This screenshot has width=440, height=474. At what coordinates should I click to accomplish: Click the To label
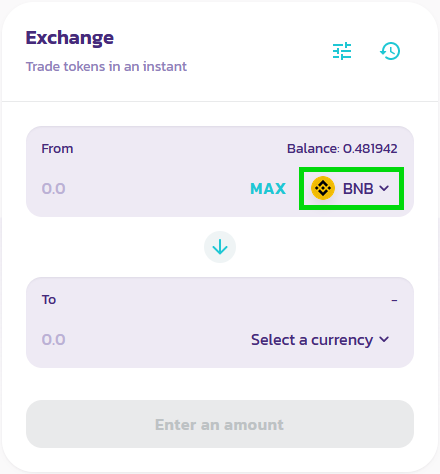(49, 300)
